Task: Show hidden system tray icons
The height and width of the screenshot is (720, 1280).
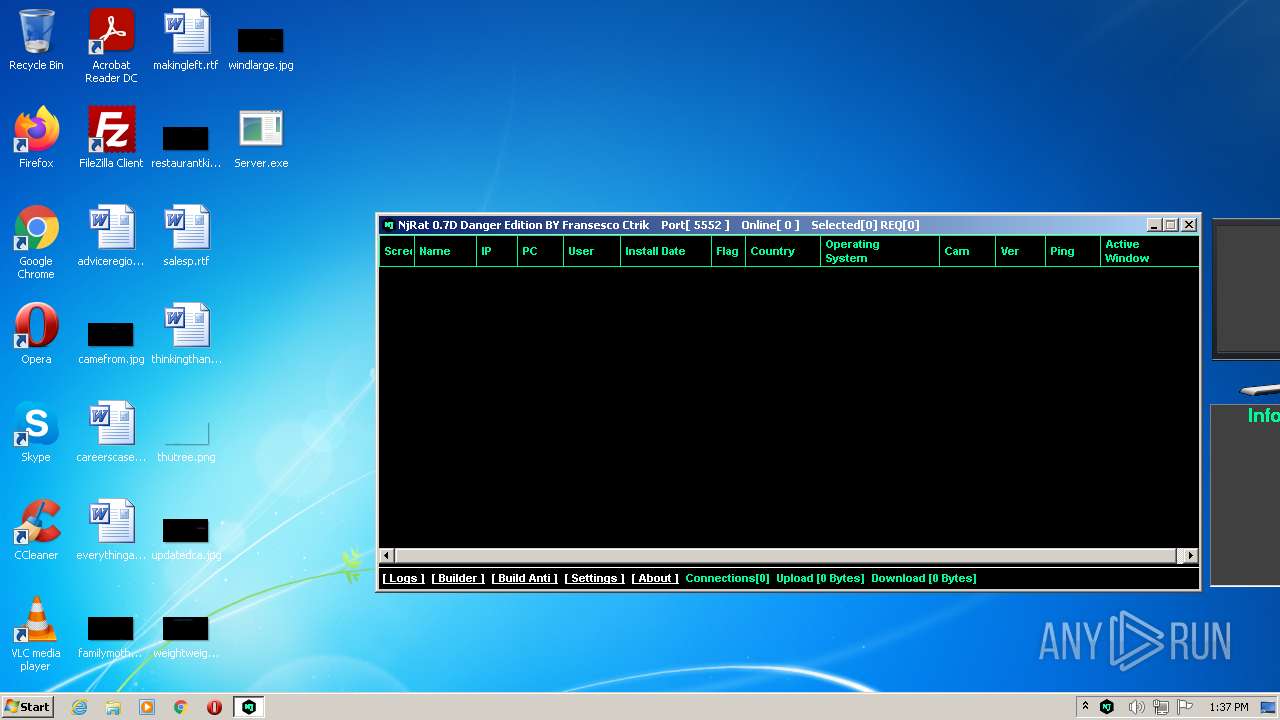Action: (1085, 707)
